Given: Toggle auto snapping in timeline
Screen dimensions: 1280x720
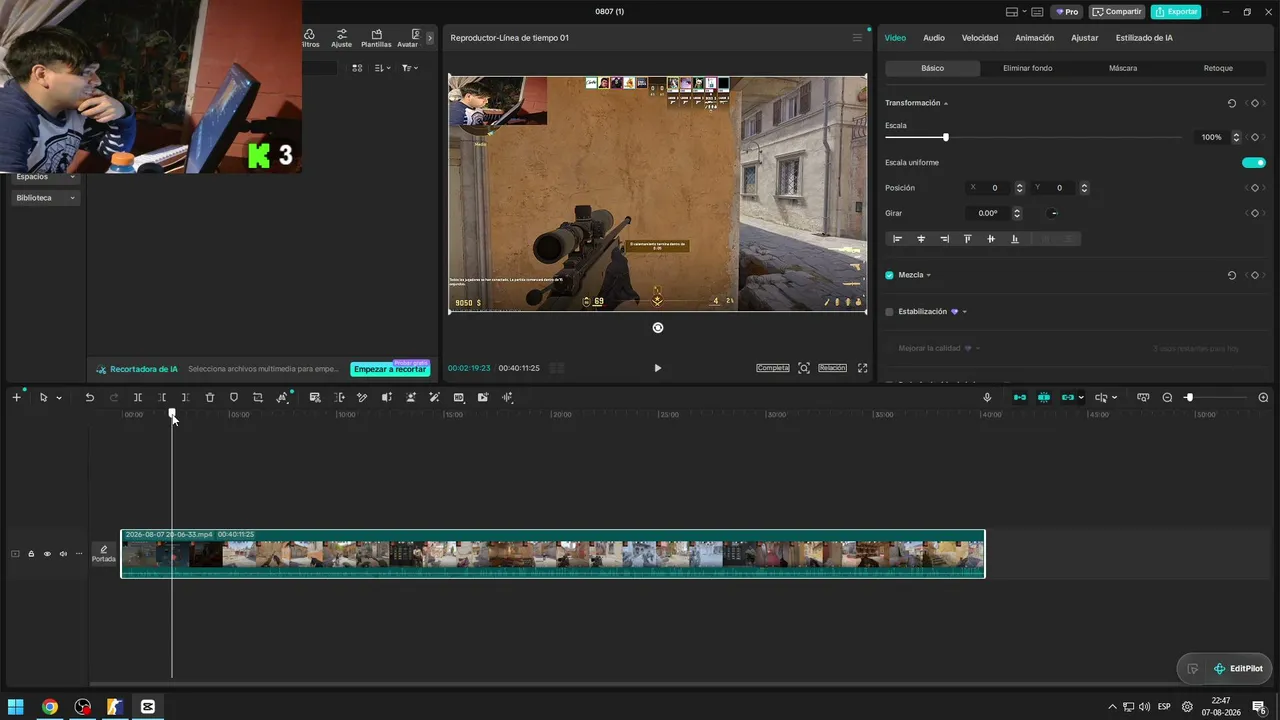Looking at the screenshot, I should coord(1044,397).
